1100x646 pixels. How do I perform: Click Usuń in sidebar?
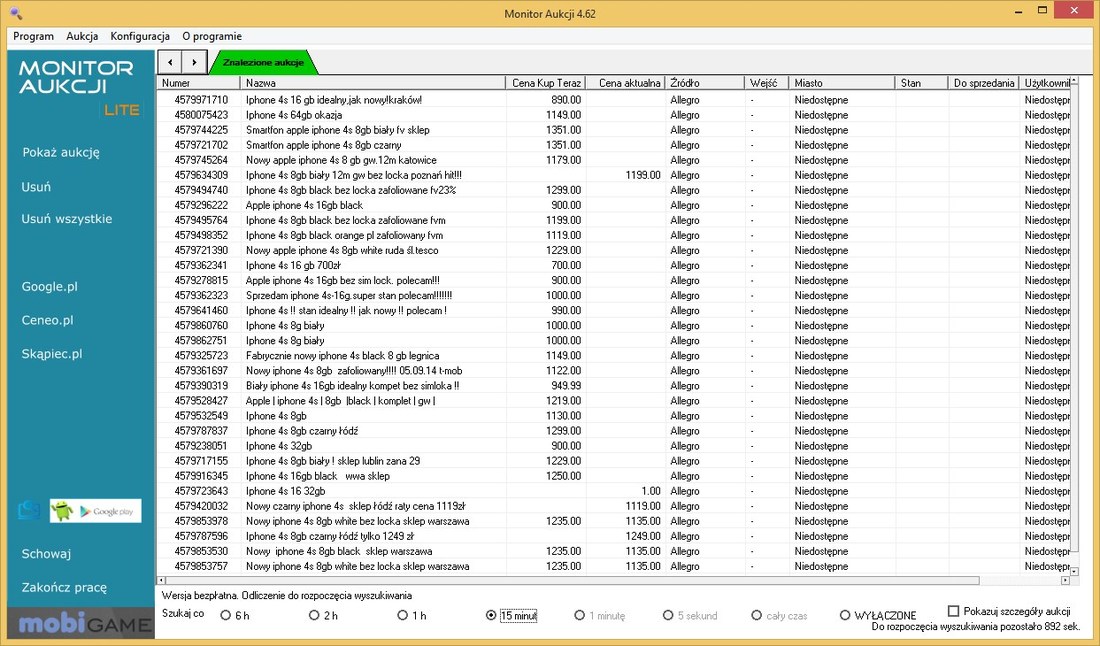pyautogui.click(x=36, y=187)
